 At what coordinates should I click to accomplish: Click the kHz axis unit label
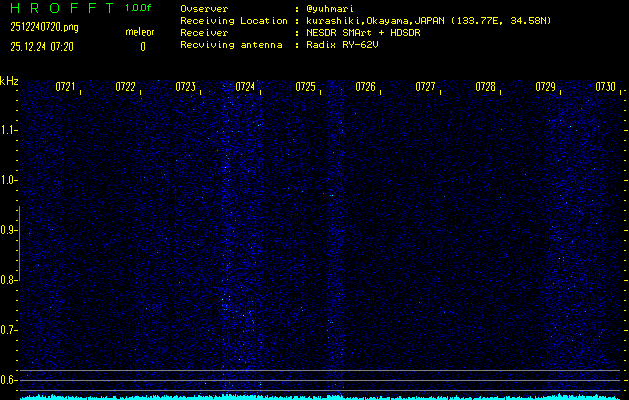click(x=9, y=81)
